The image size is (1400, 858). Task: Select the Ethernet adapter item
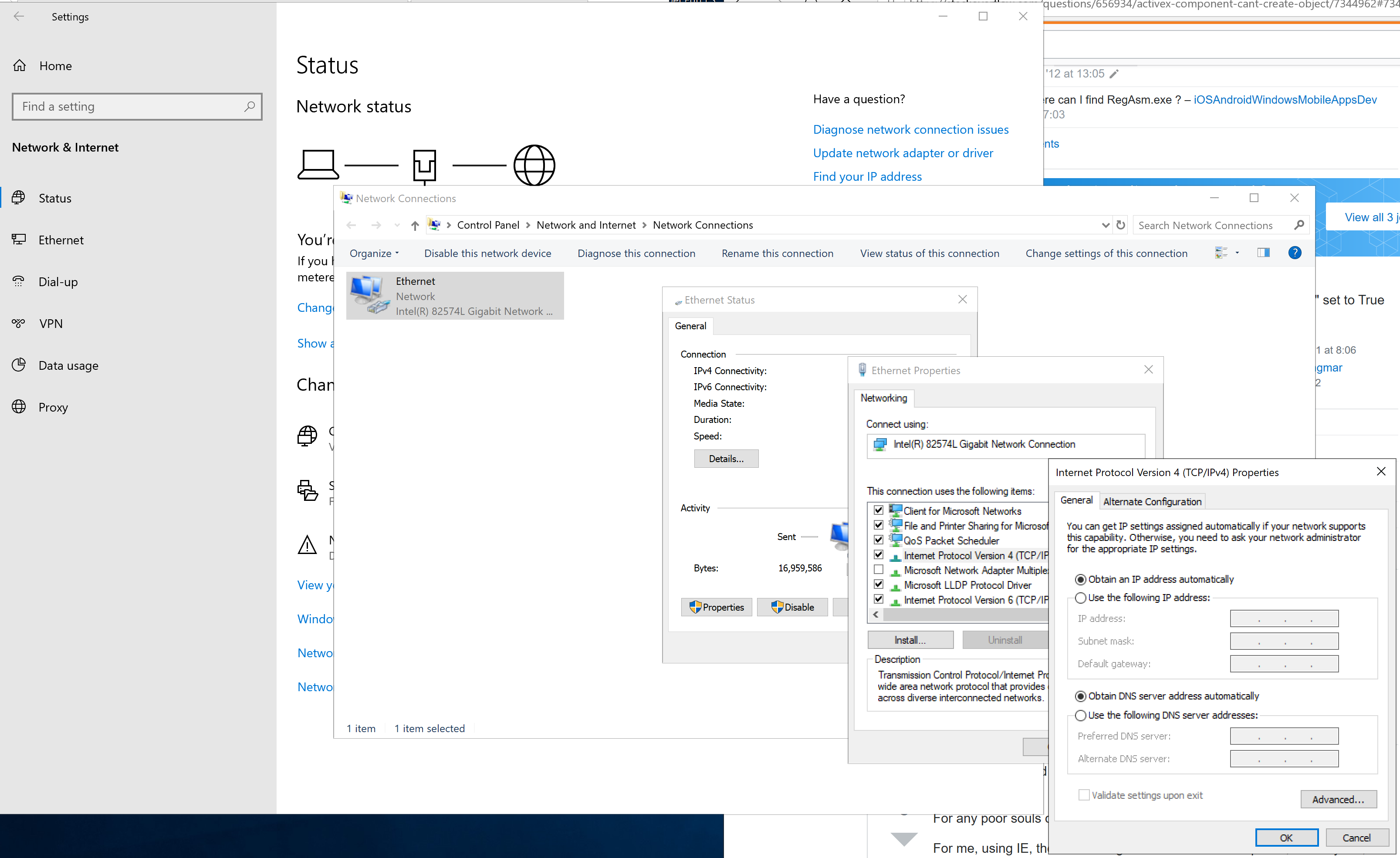(x=455, y=296)
